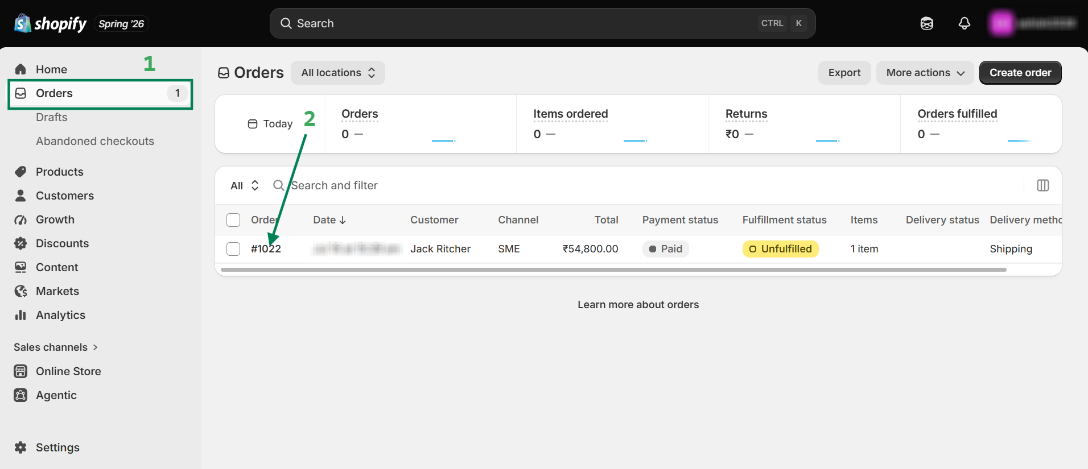Open the All views selector
1088x469 pixels.
click(245, 185)
